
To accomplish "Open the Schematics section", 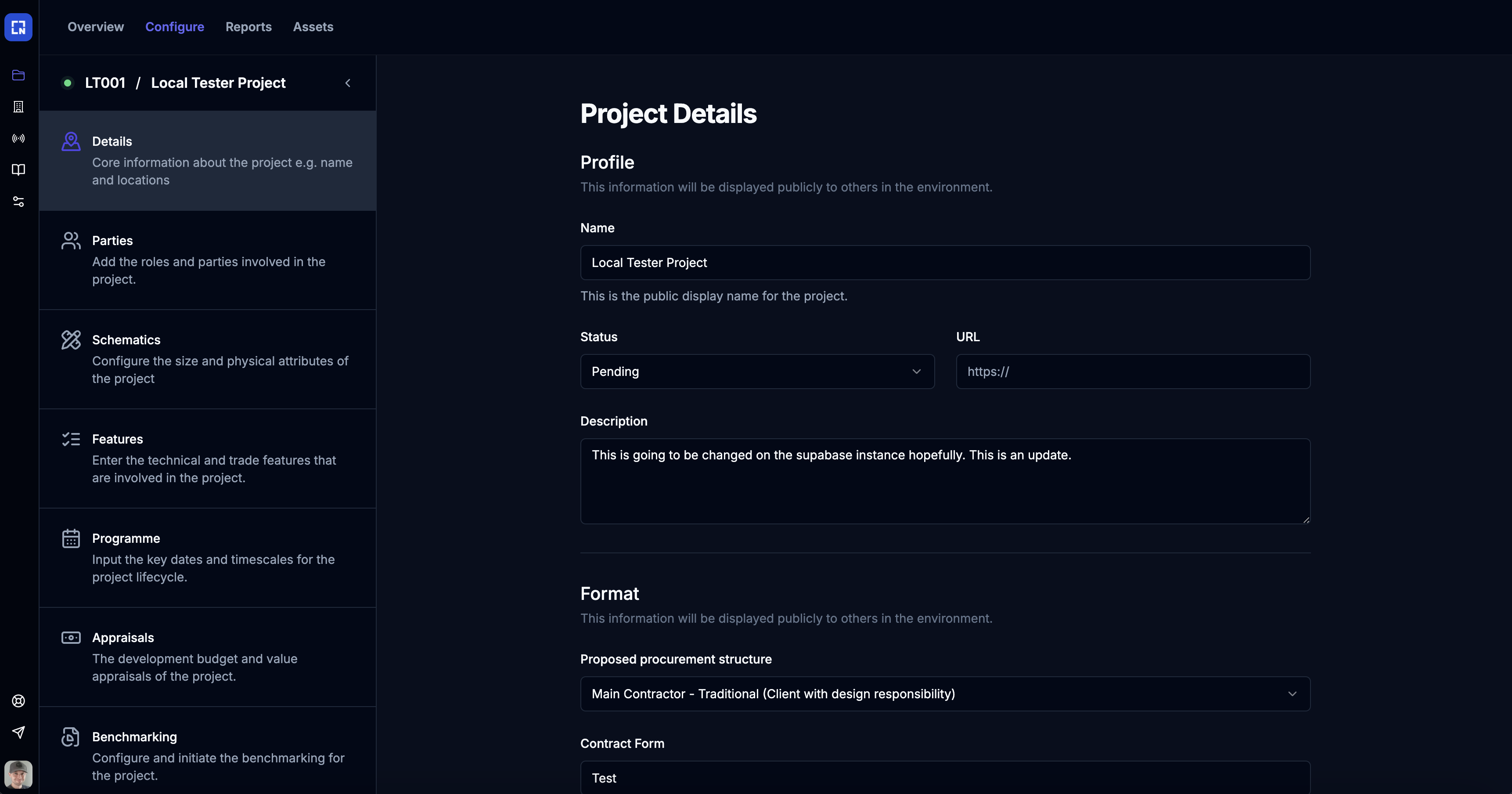I will coord(207,359).
